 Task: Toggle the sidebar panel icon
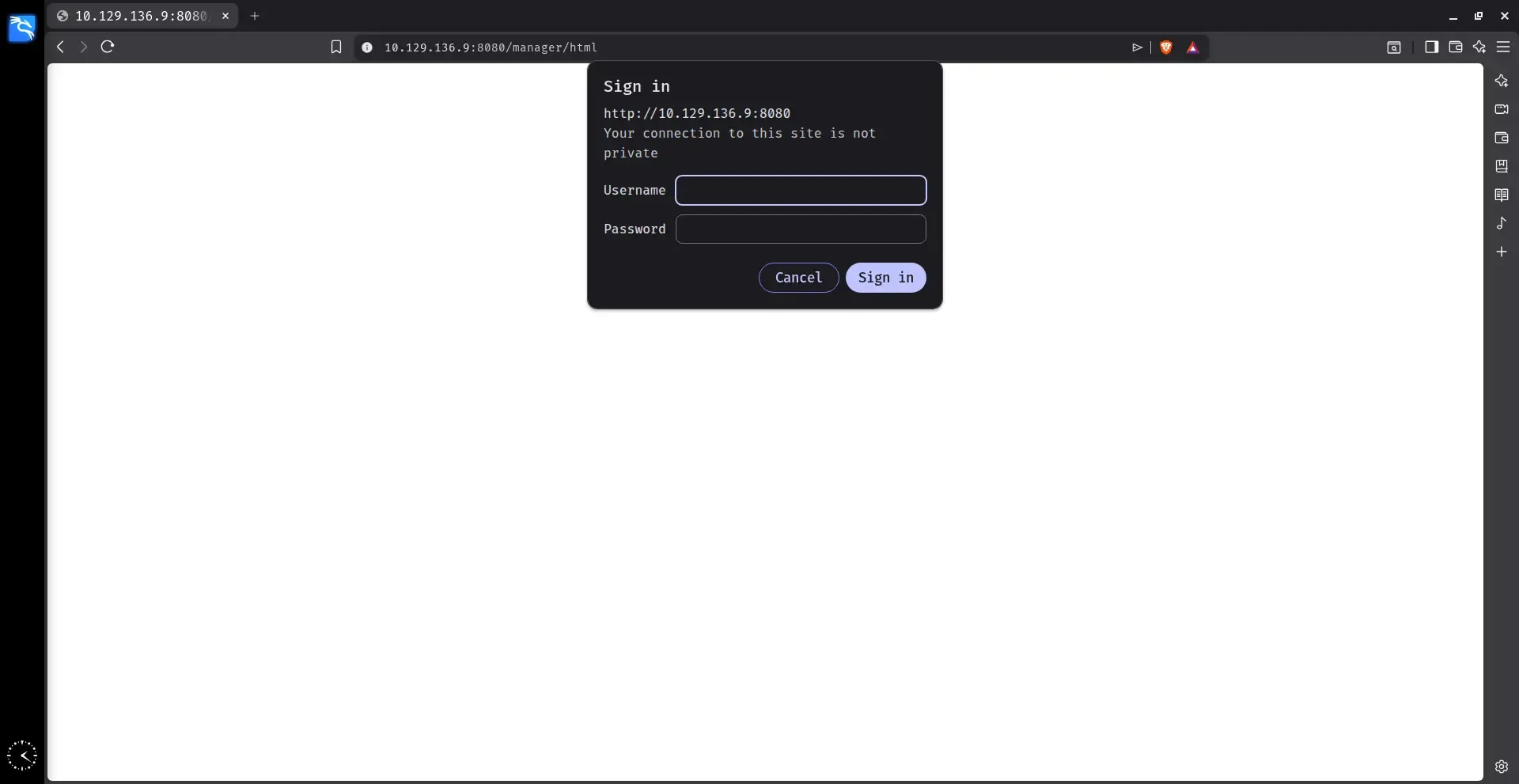pyautogui.click(x=1431, y=47)
